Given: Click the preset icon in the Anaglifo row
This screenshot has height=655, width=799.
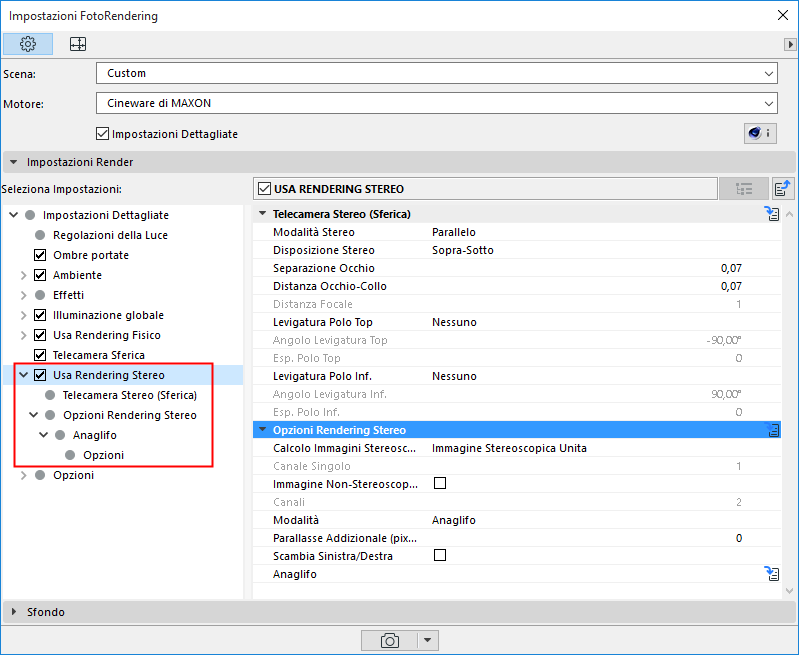Looking at the screenshot, I should coord(772,574).
